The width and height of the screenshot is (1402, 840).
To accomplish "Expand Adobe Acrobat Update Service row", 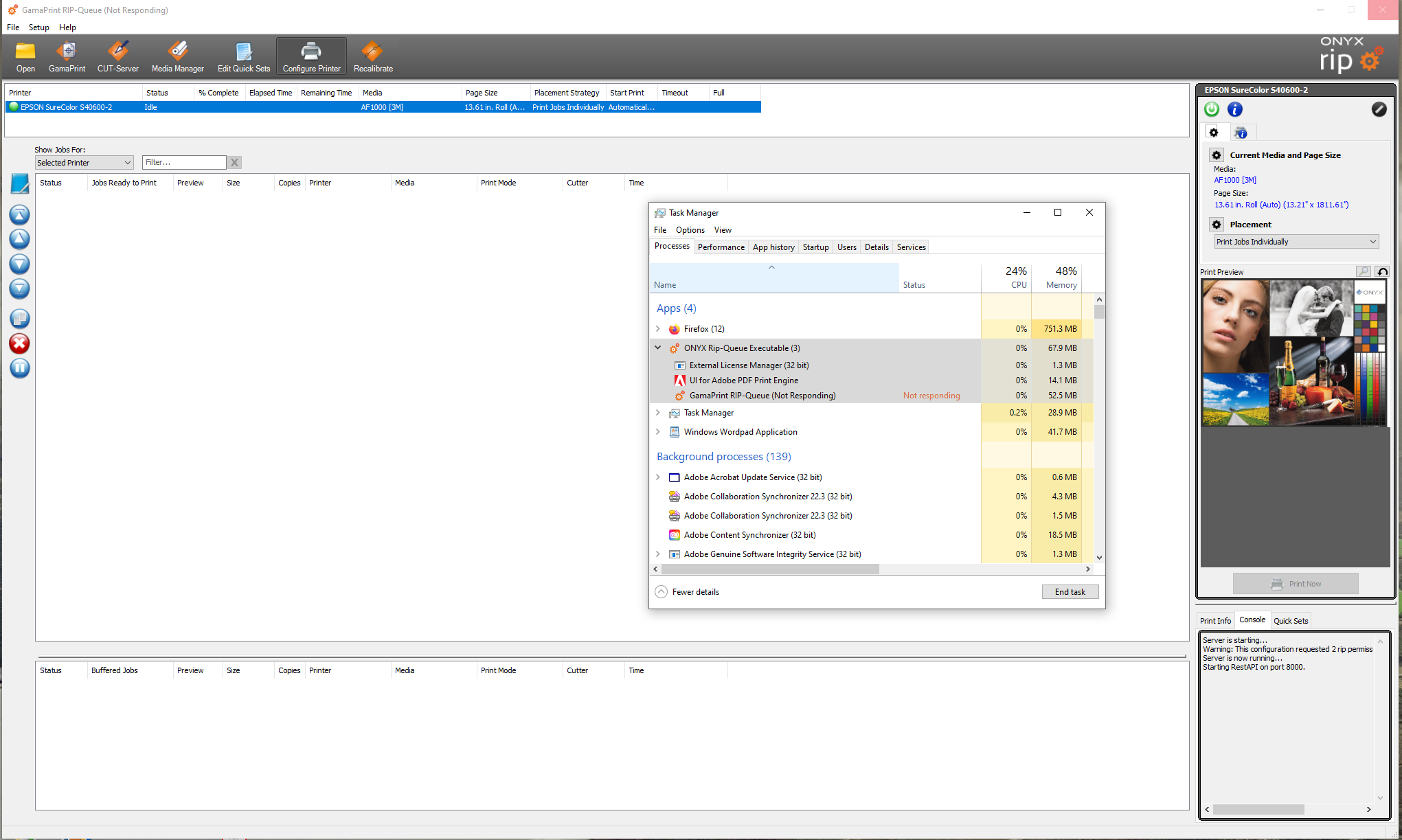I will 658,477.
